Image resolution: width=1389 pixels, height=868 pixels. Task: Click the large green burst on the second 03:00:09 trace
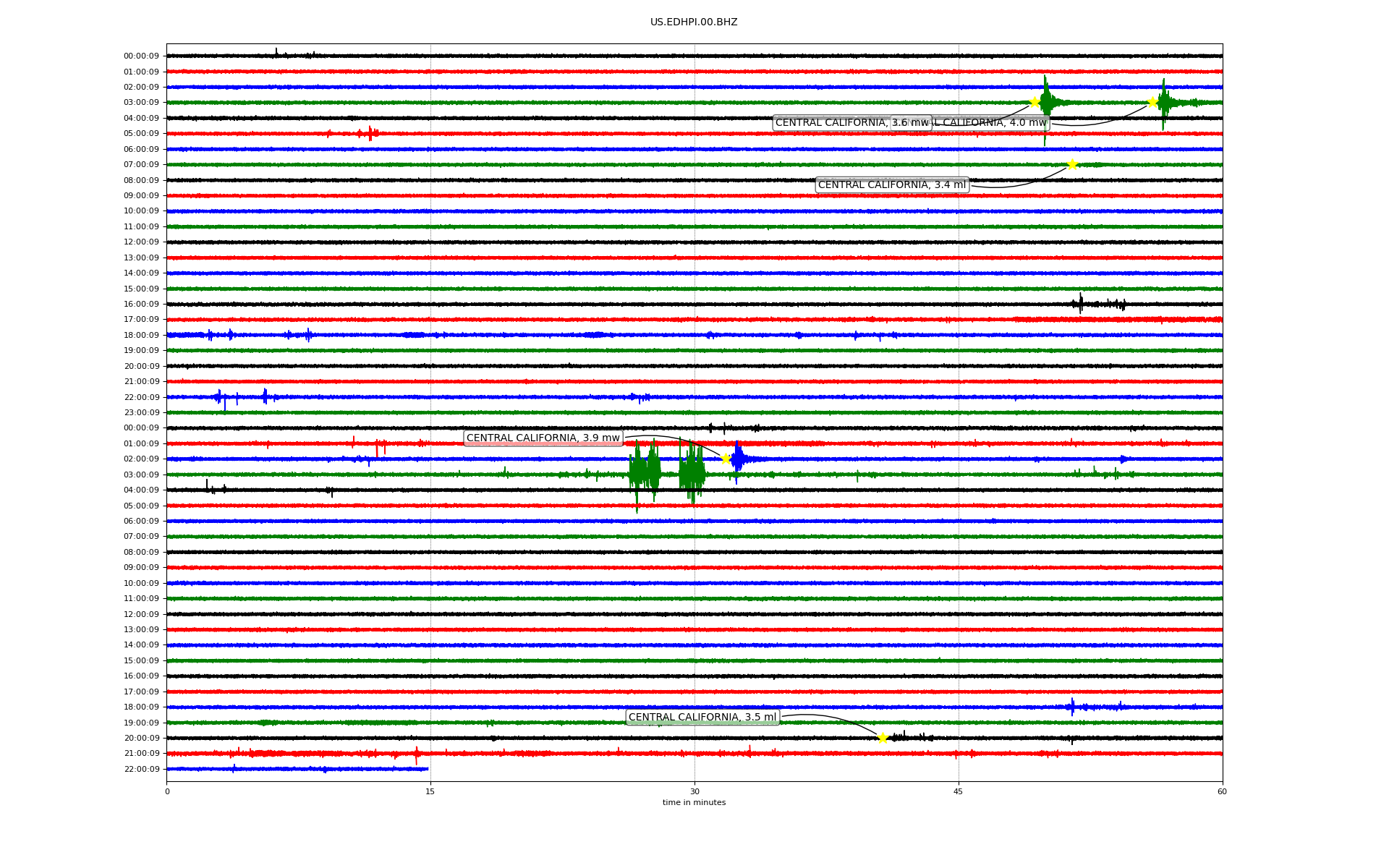coord(644,472)
